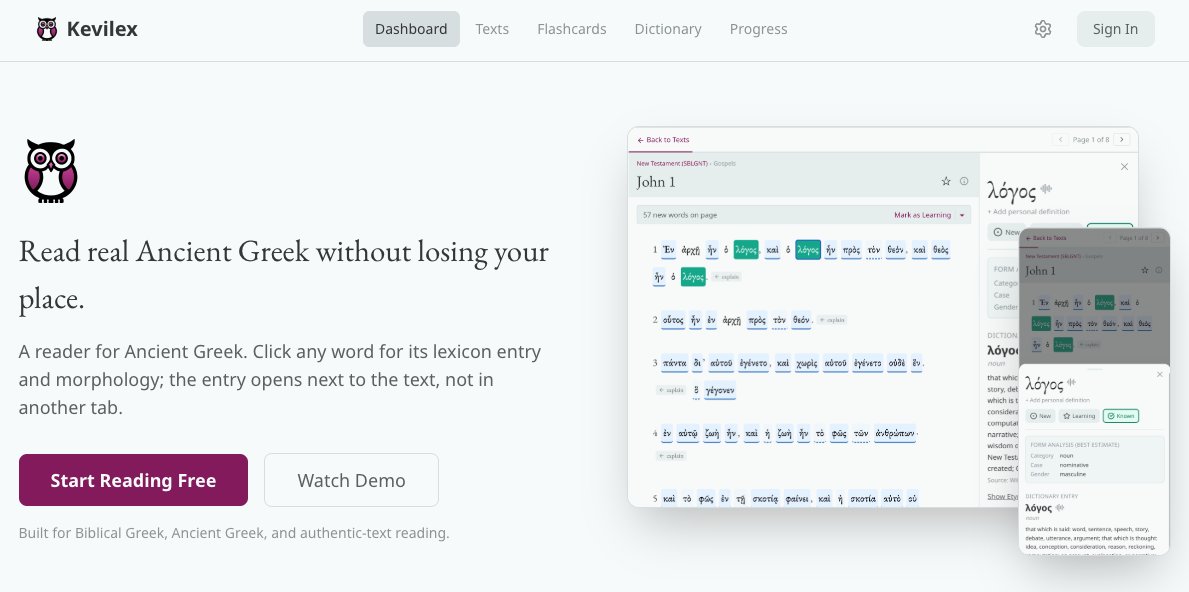Go to next page chevron in preview
The image size is (1189, 592).
point(1122,139)
